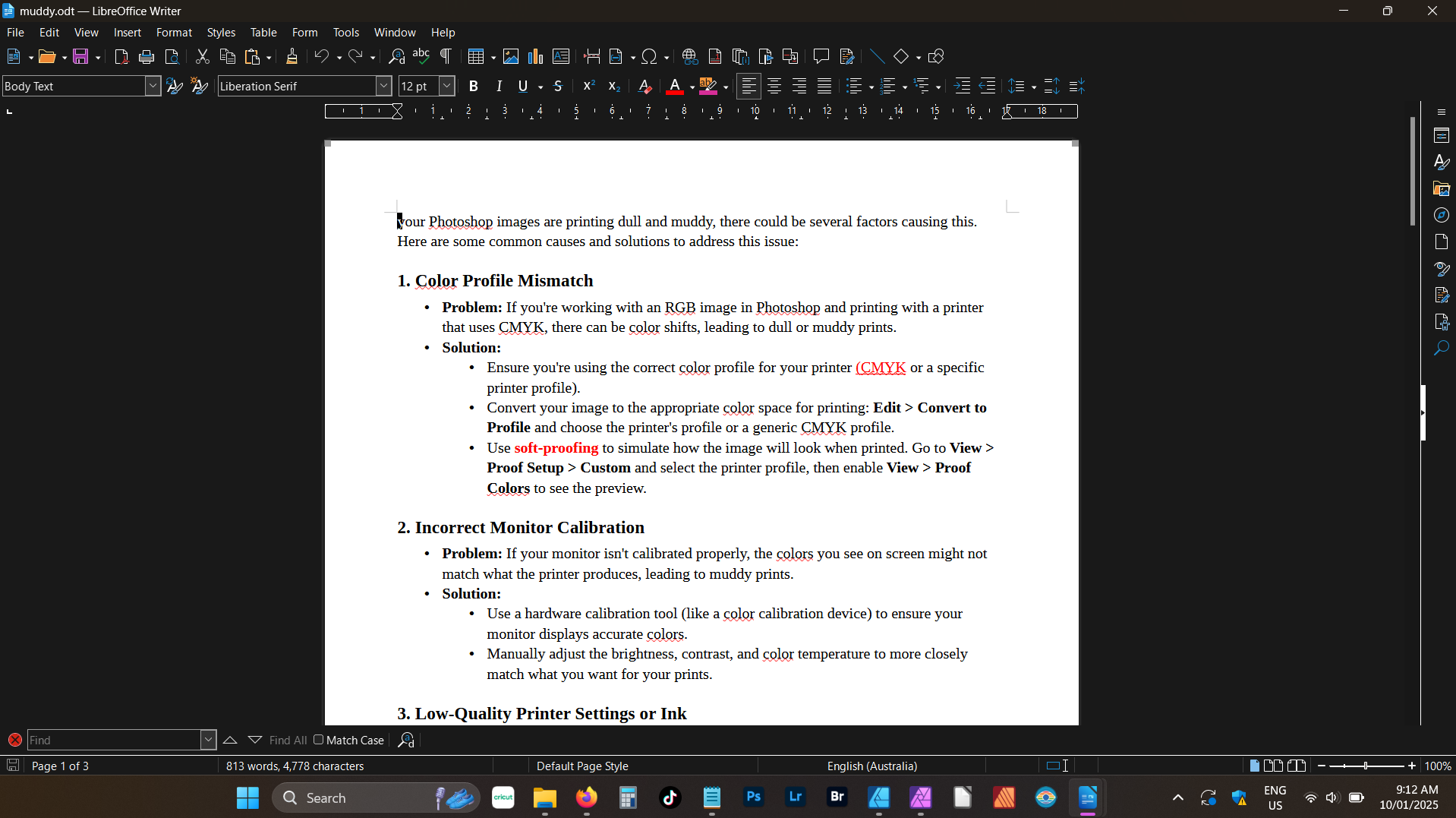This screenshot has width=1456, height=818.
Task: Insert Comment icon
Action: [x=821, y=57]
